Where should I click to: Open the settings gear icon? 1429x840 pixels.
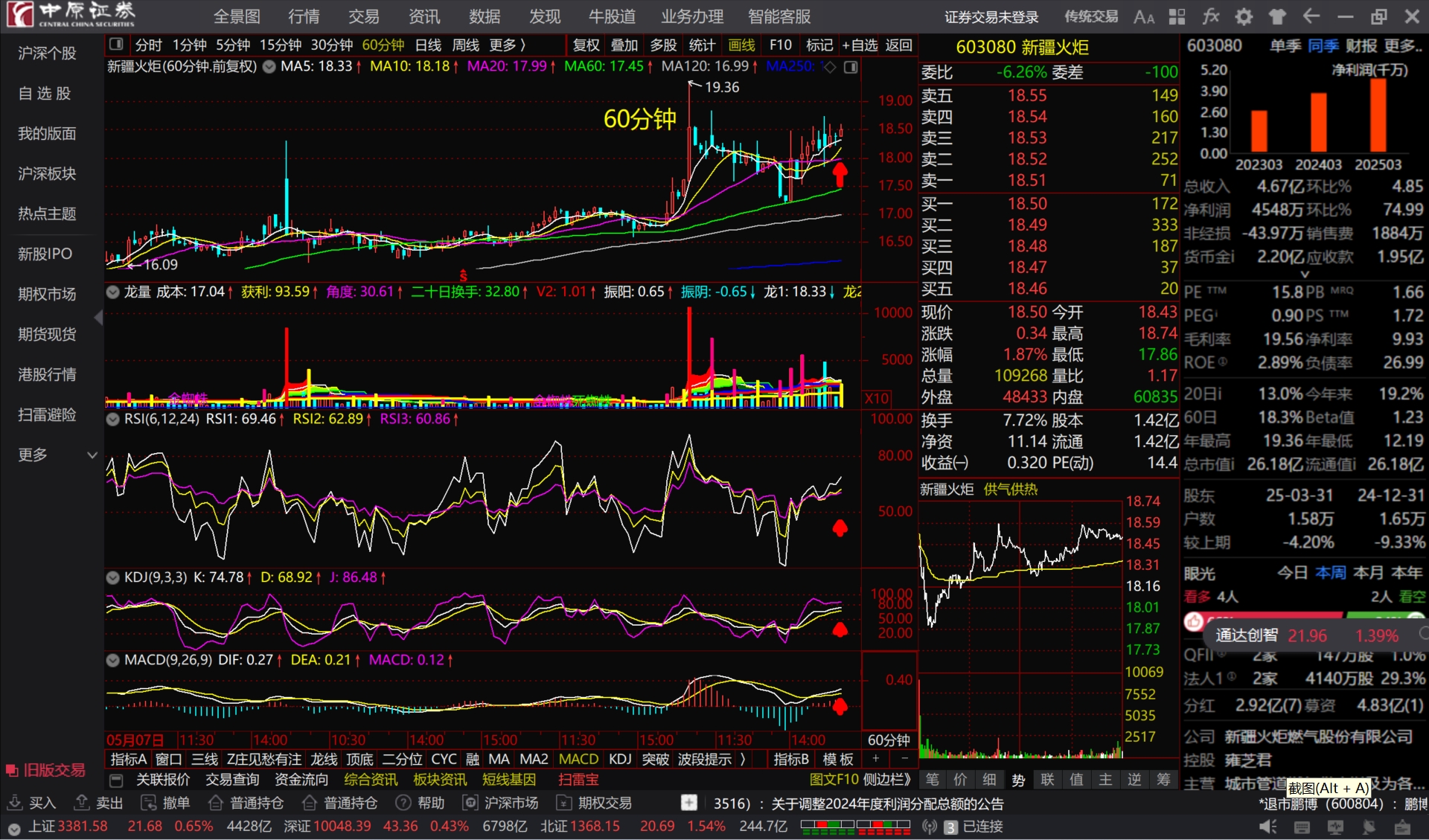click(x=1244, y=16)
